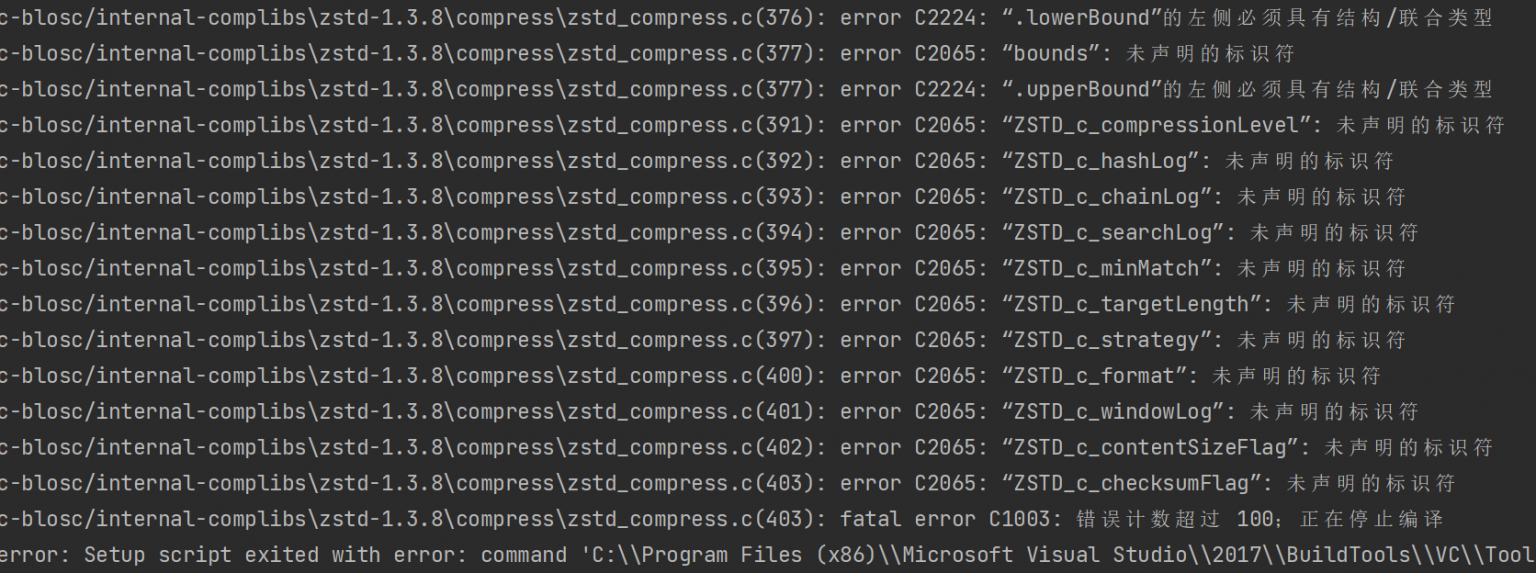Image resolution: width=1536 pixels, height=573 pixels.
Task: Click the "bounds" undeclared identifier error line
Action: tap(647, 54)
